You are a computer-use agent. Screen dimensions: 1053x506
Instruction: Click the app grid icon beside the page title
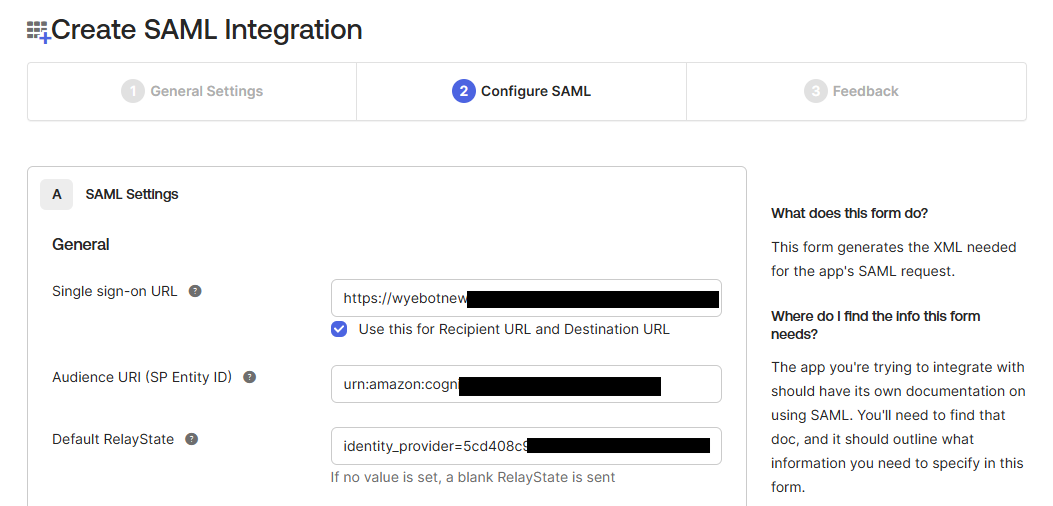click(38, 31)
